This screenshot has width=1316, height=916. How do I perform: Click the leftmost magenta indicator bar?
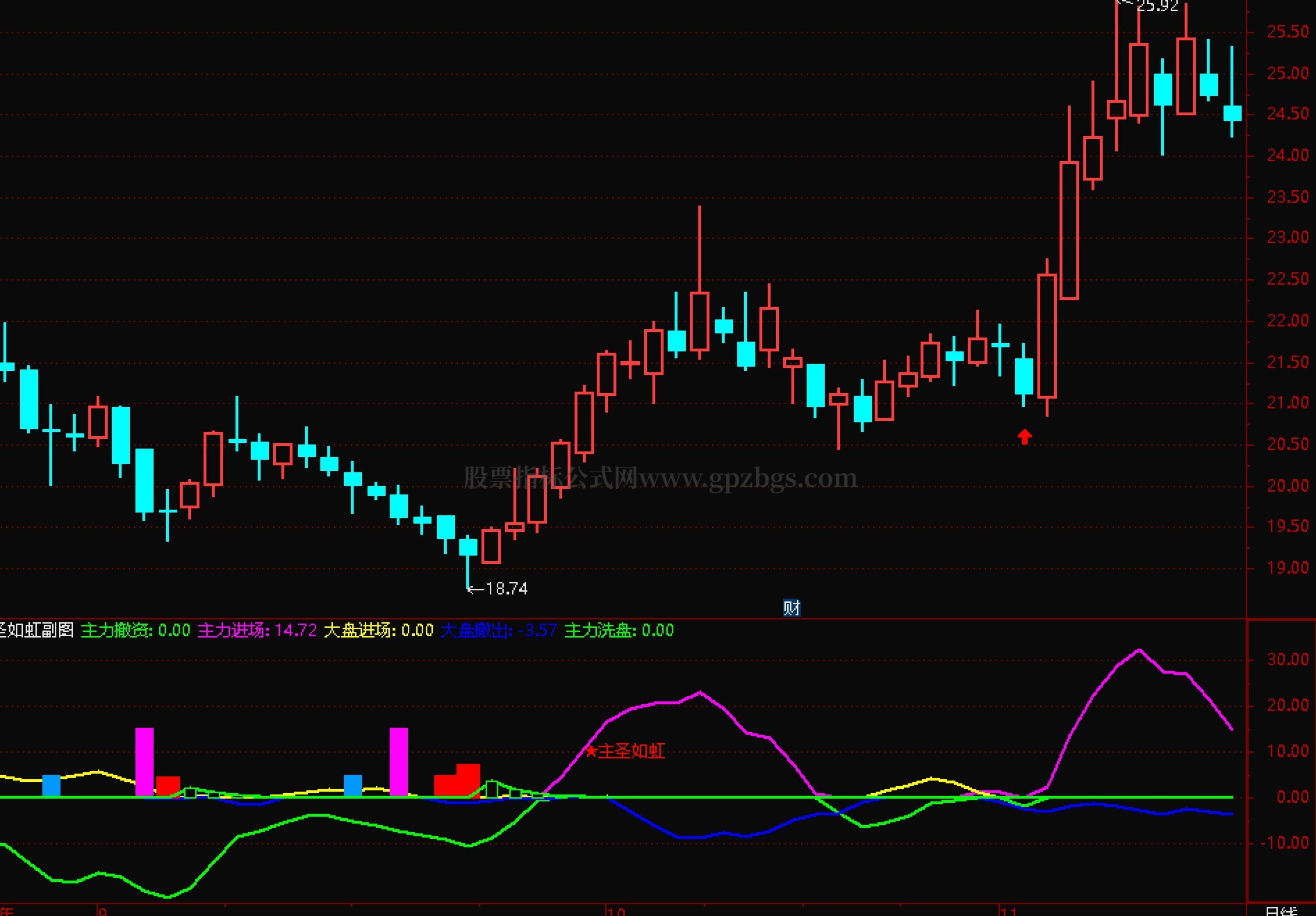click(x=145, y=761)
